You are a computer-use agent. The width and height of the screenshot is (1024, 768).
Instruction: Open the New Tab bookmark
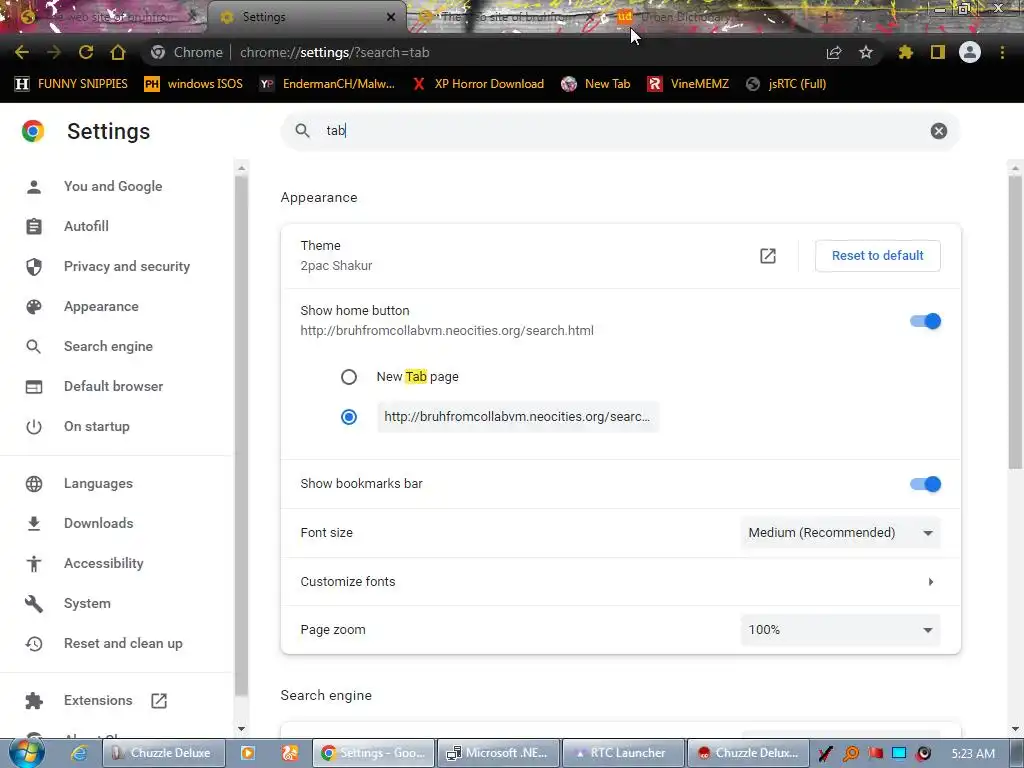point(596,84)
